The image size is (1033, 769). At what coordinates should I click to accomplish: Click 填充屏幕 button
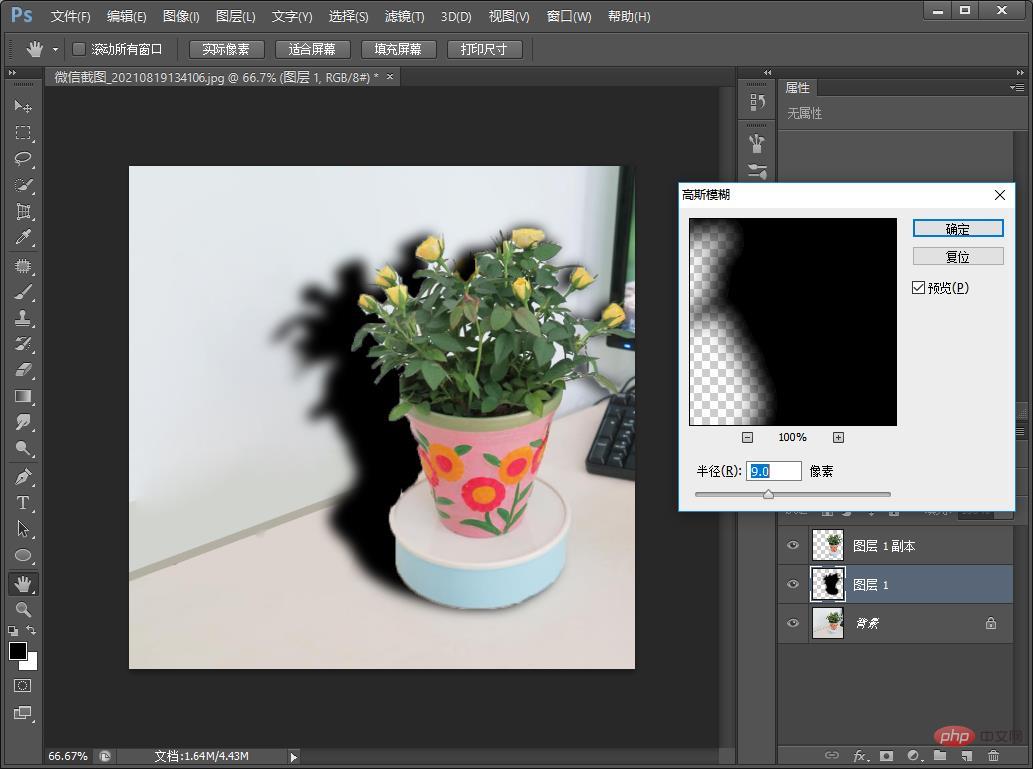click(x=398, y=49)
